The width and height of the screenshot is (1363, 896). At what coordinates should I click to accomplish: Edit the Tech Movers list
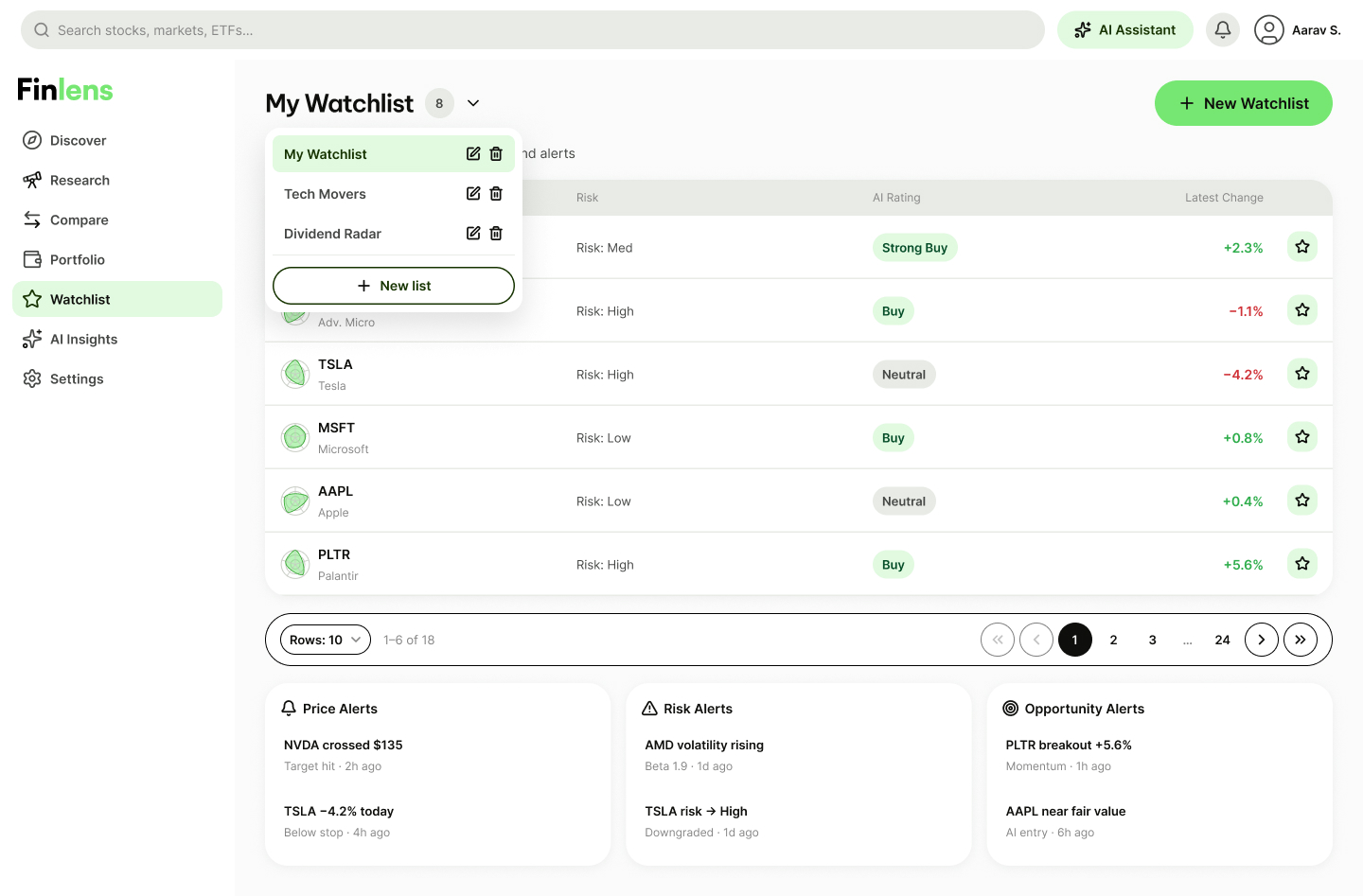(473, 194)
